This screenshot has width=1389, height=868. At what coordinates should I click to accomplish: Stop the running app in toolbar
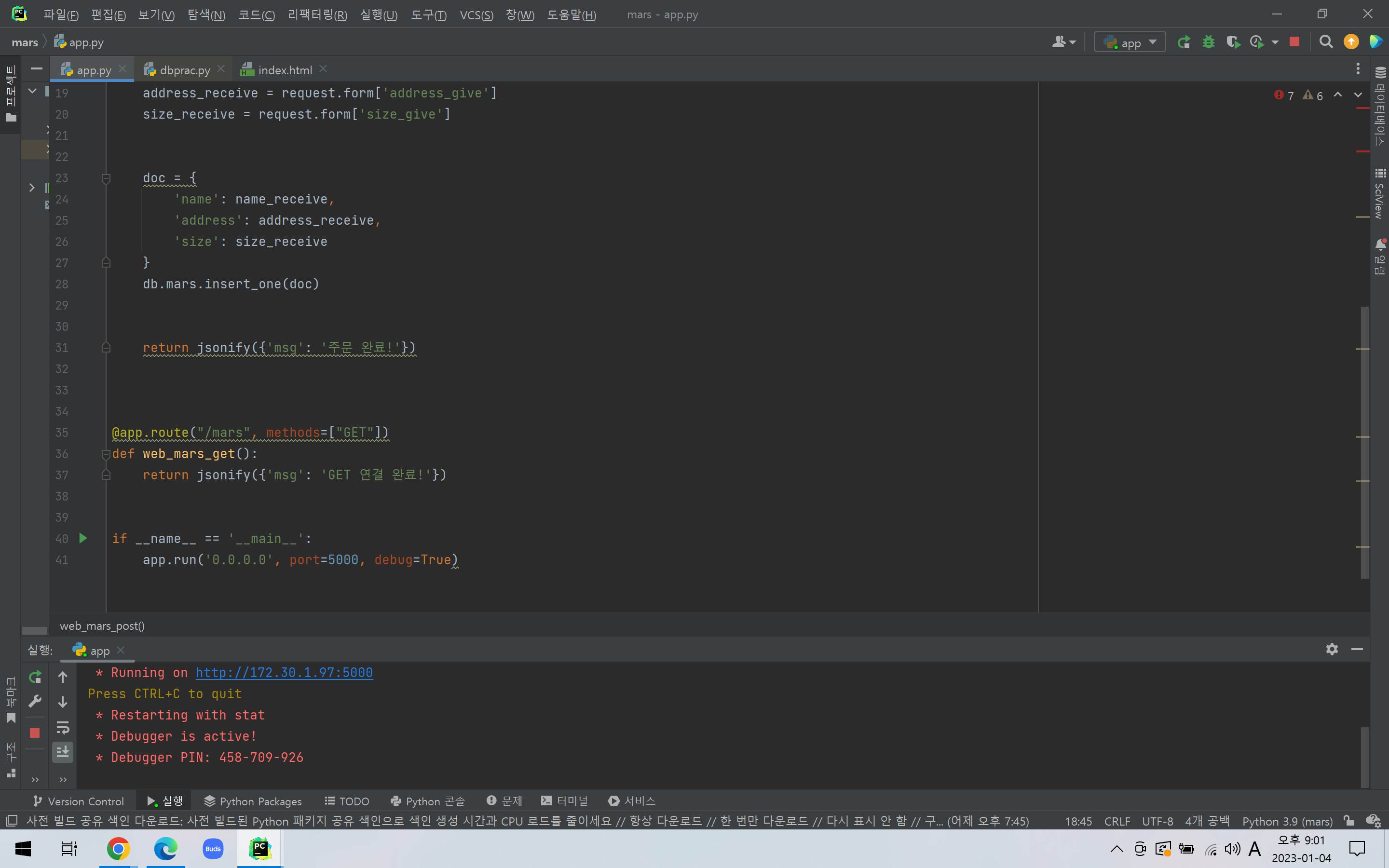click(1294, 42)
